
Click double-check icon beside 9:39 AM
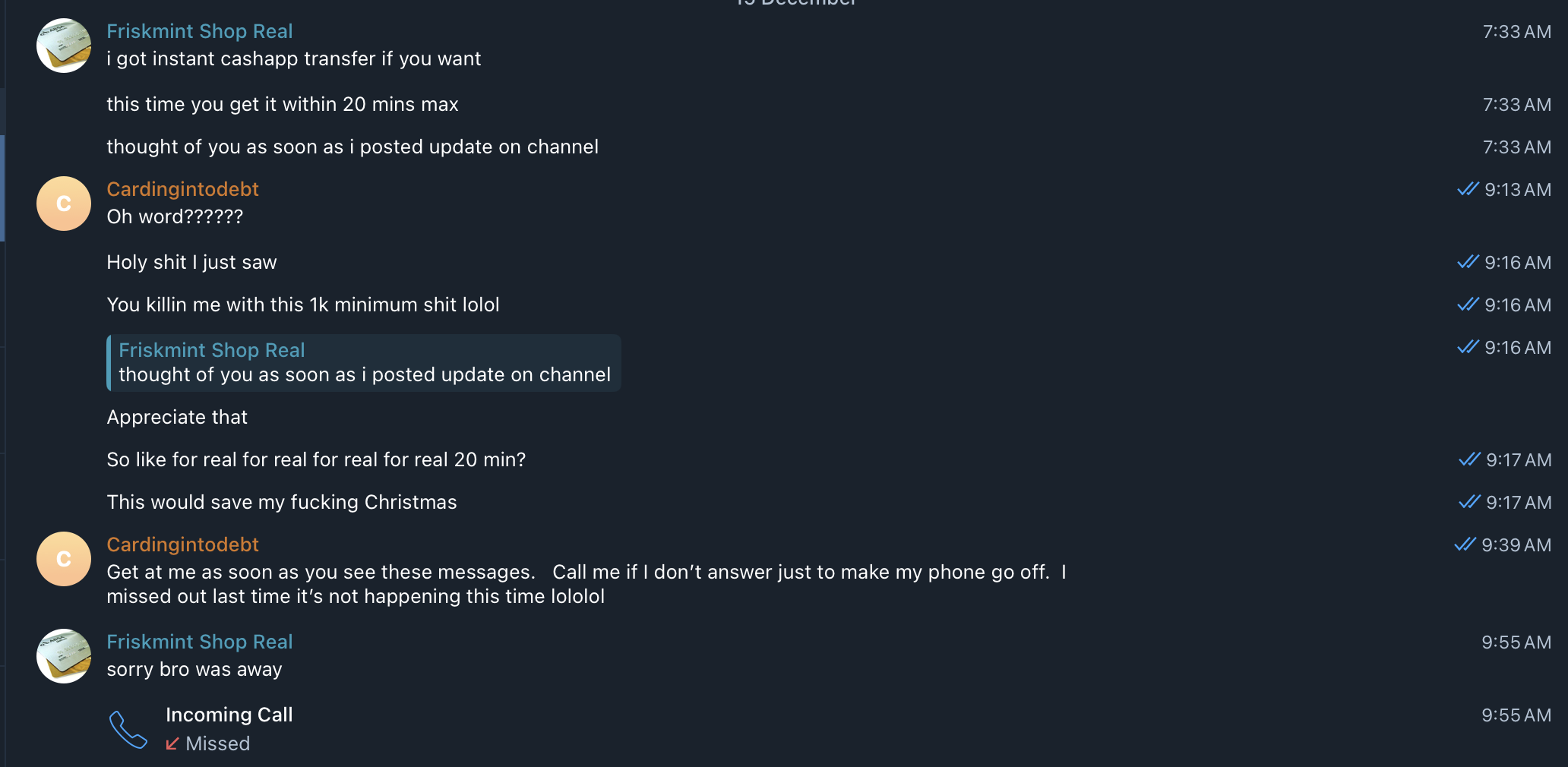[1465, 544]
